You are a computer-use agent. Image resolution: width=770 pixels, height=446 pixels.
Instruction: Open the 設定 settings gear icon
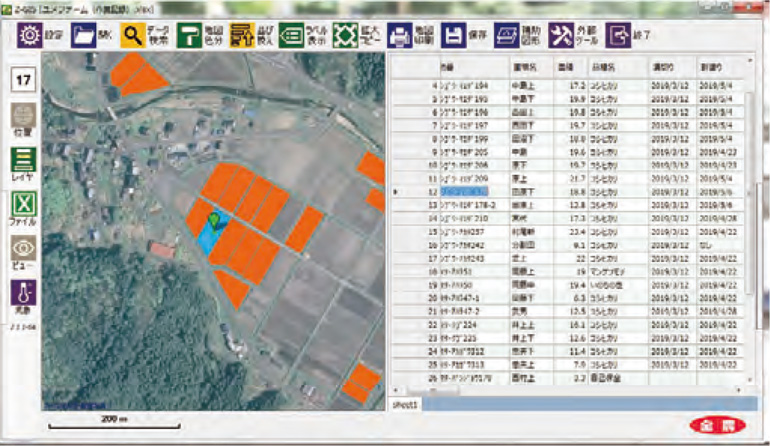[29, 35]
